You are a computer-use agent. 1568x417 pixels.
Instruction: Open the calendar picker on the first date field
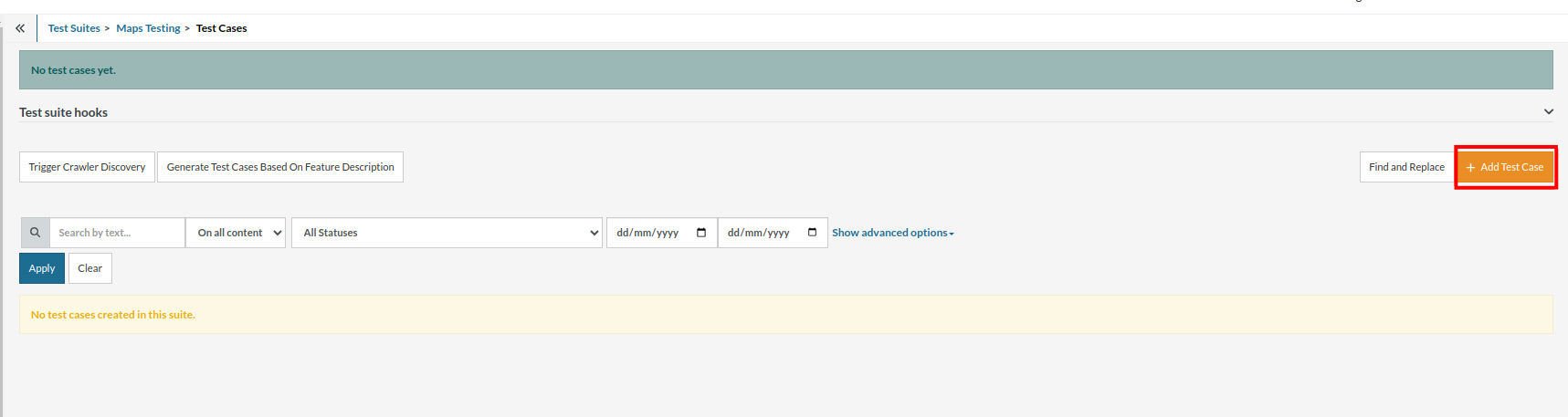pos(701,233)
